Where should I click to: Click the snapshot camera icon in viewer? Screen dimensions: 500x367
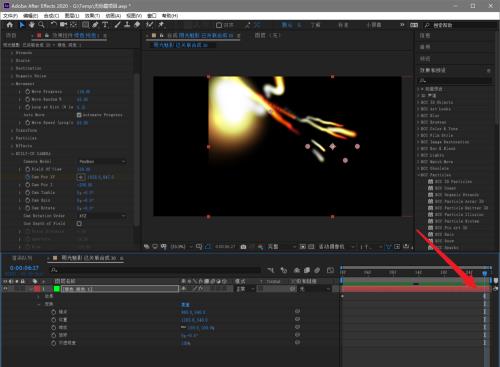[243, 247]
